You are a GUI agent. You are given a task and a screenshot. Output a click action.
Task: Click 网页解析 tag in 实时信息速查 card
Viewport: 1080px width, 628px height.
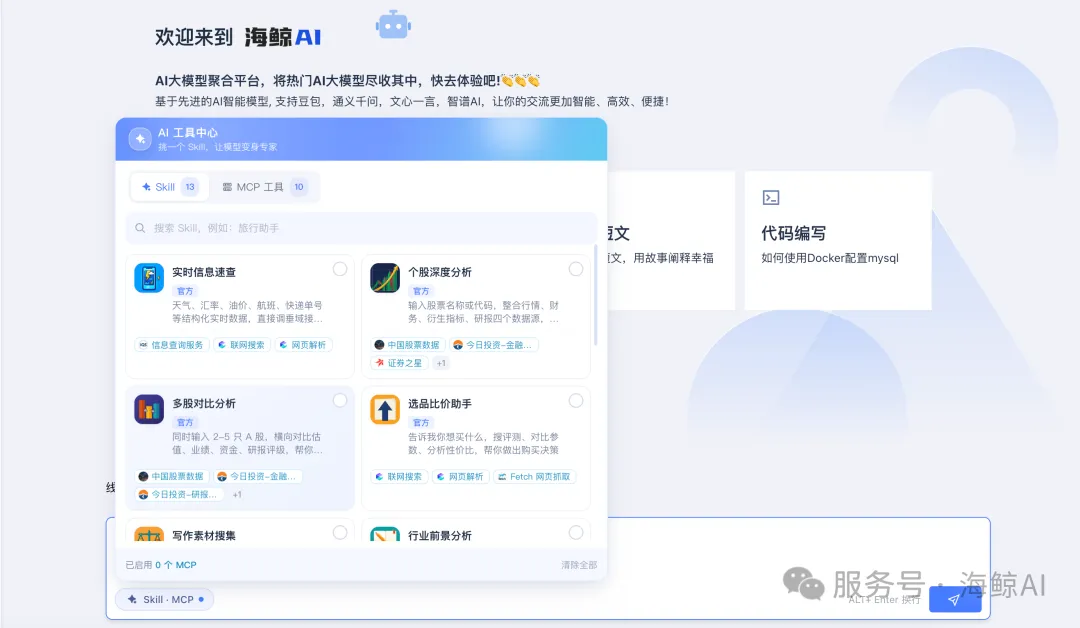303,345
